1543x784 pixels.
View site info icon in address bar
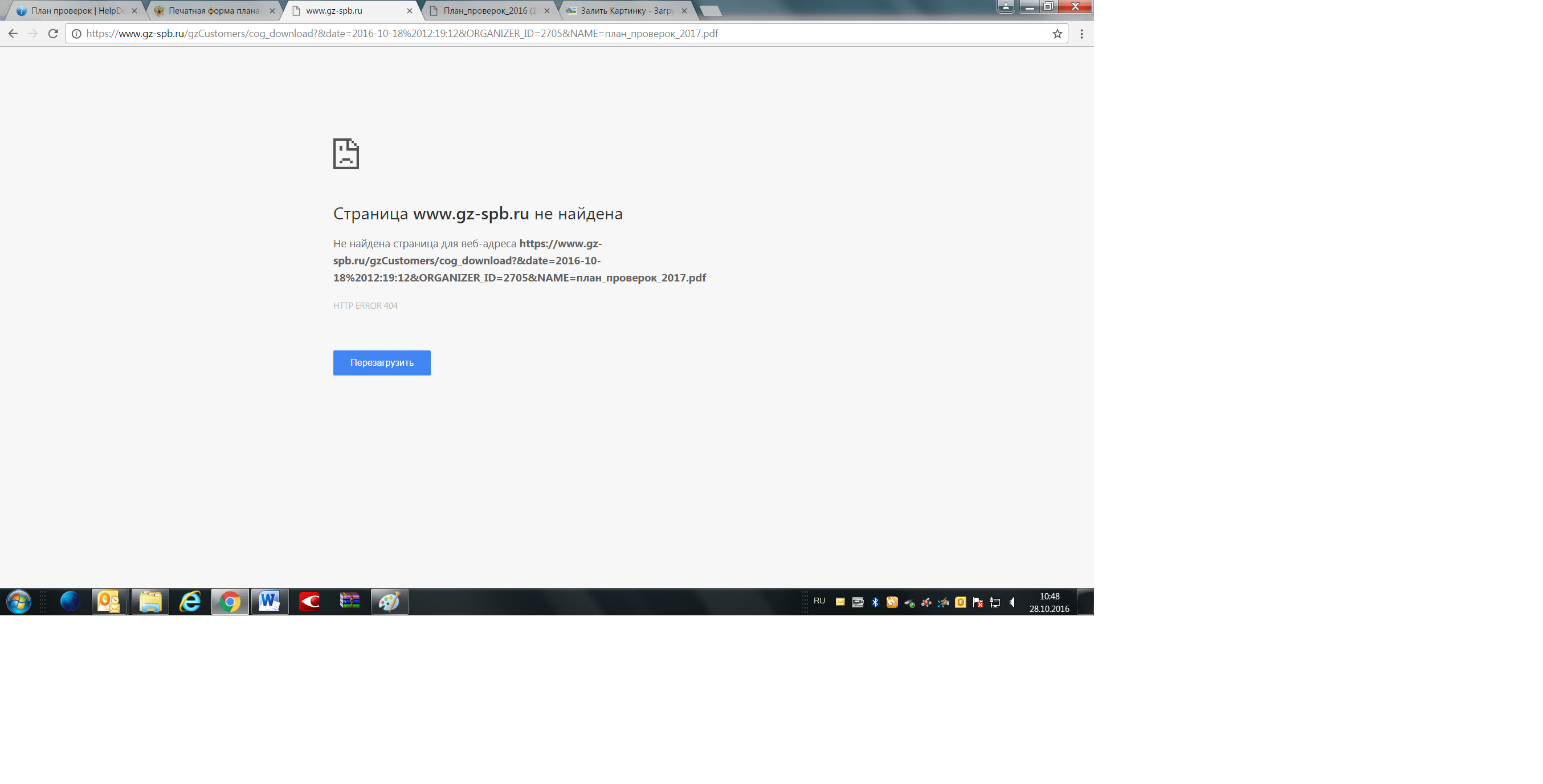click(77, 34)
